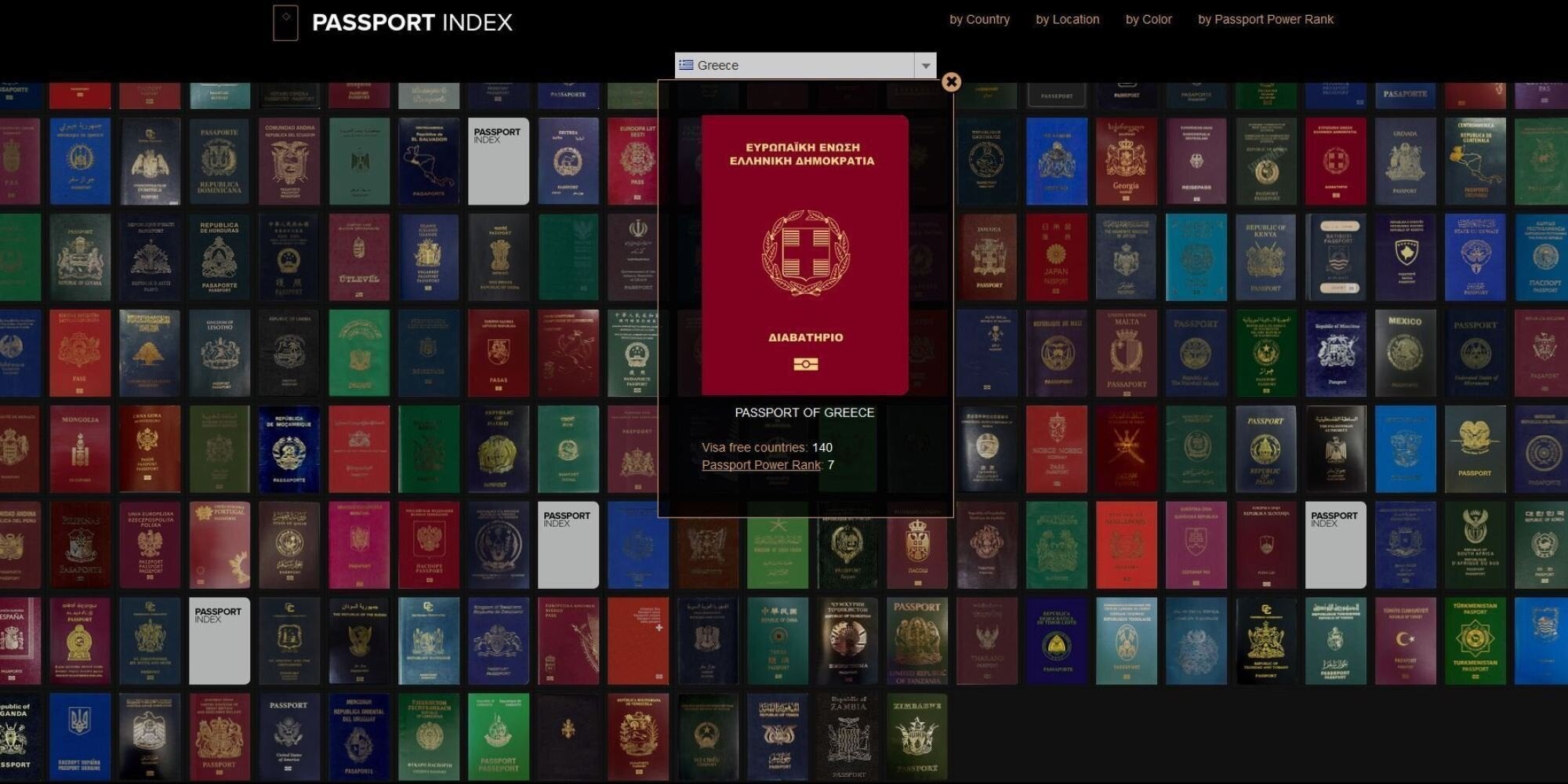Select the red Swiss passport with cross

tap(637, 641)
